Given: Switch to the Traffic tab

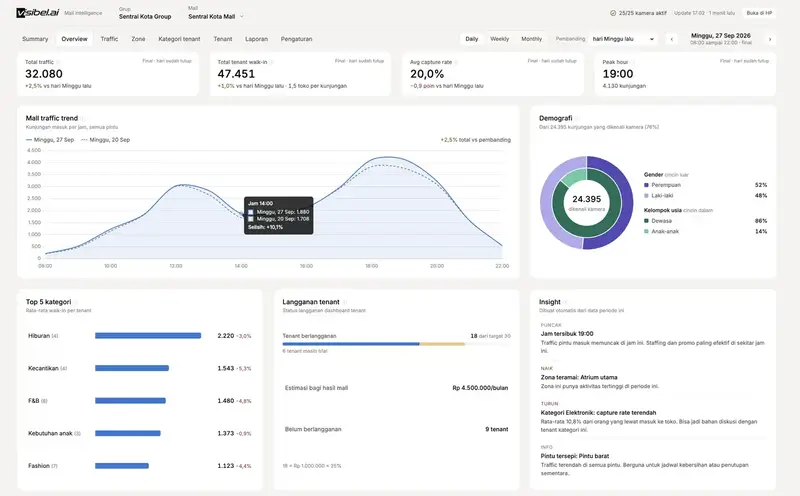Looking at the screenshot, I should coord(109,39).
